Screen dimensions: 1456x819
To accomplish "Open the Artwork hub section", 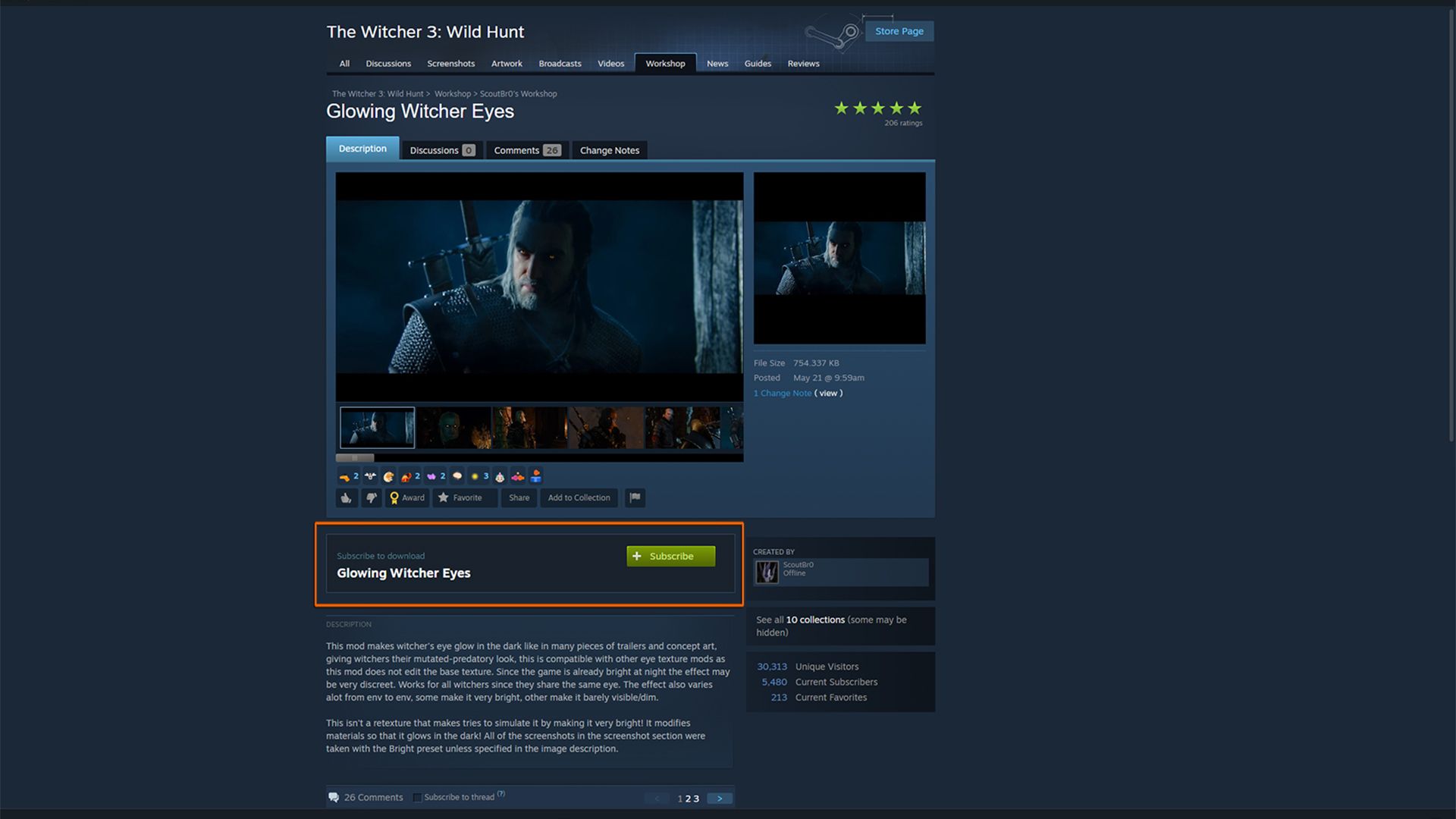I will tap(507, 64).
